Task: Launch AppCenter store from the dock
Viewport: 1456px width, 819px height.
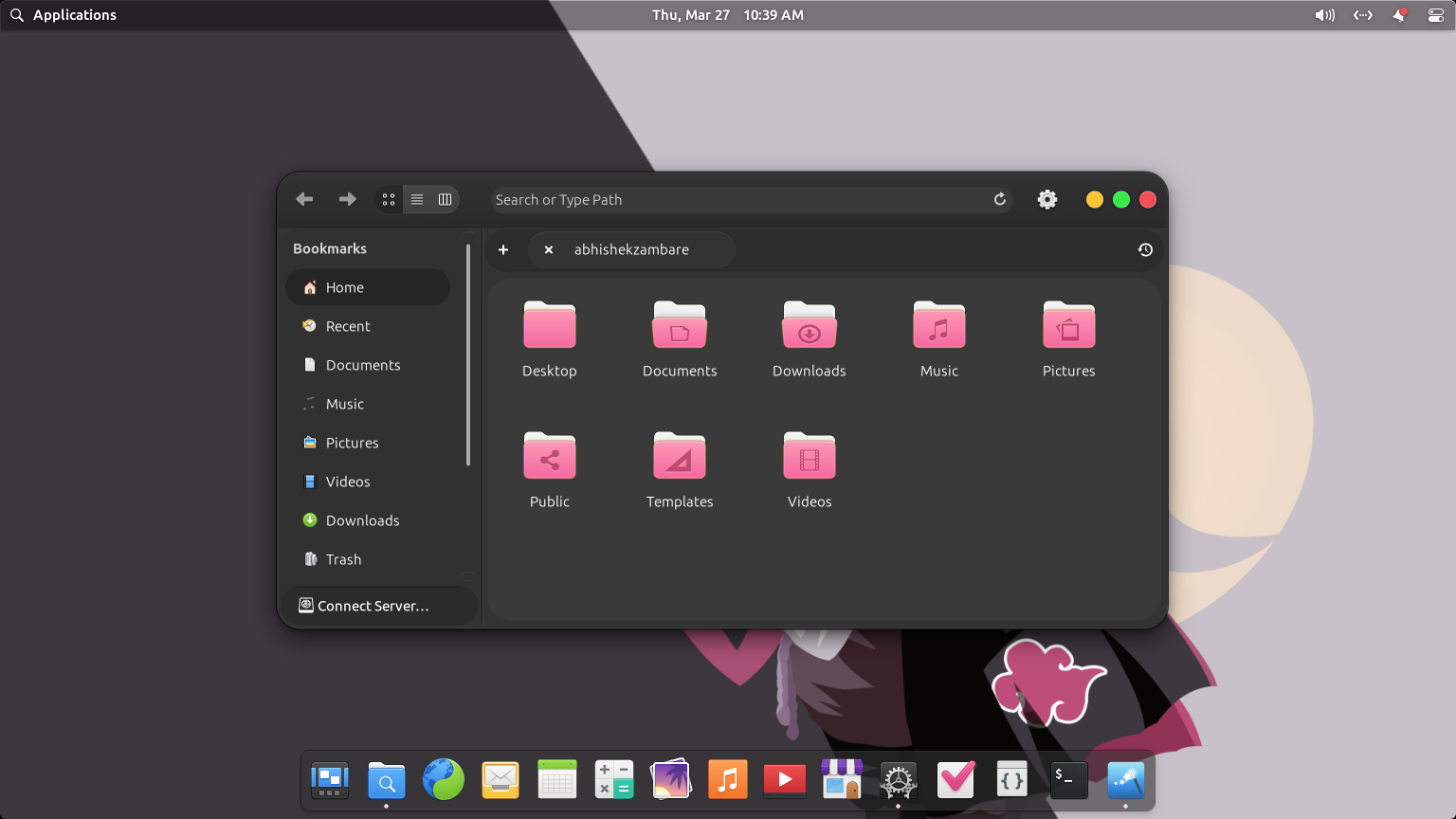Action: pos(842,781)
